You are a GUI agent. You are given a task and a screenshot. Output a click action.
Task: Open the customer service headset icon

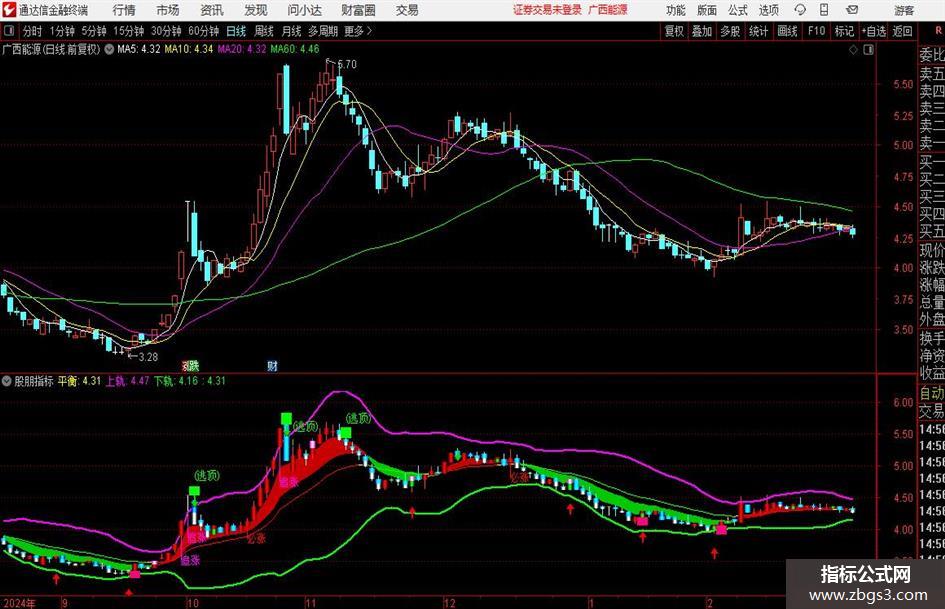point(800,10)
